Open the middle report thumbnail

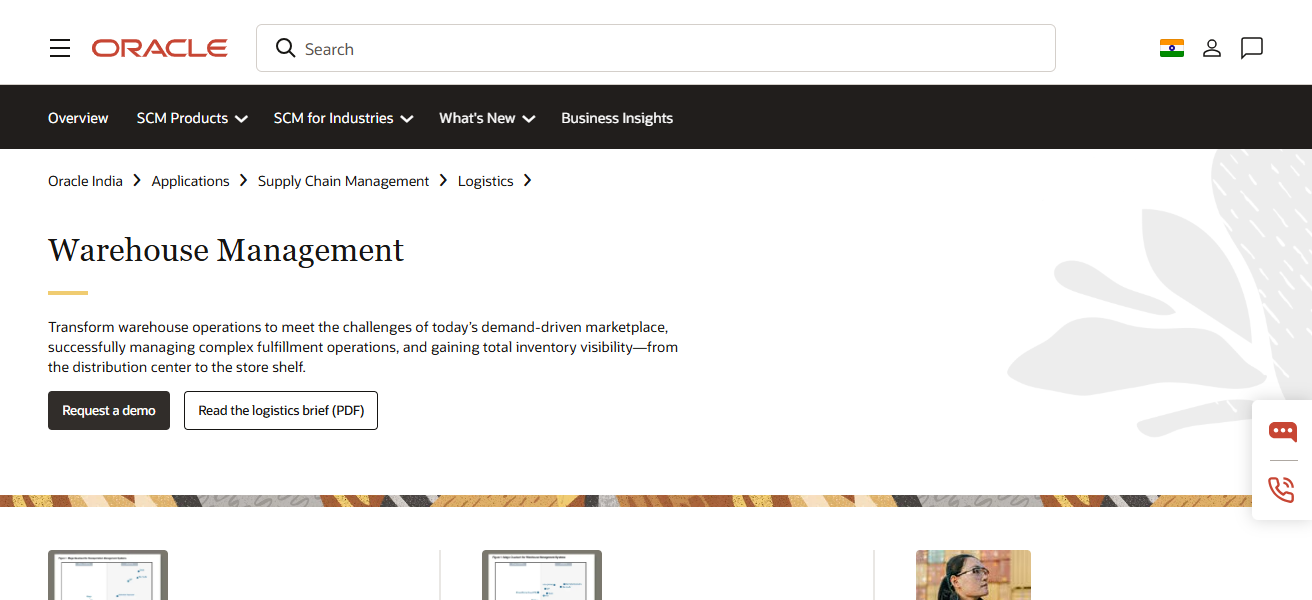(542, 575)
